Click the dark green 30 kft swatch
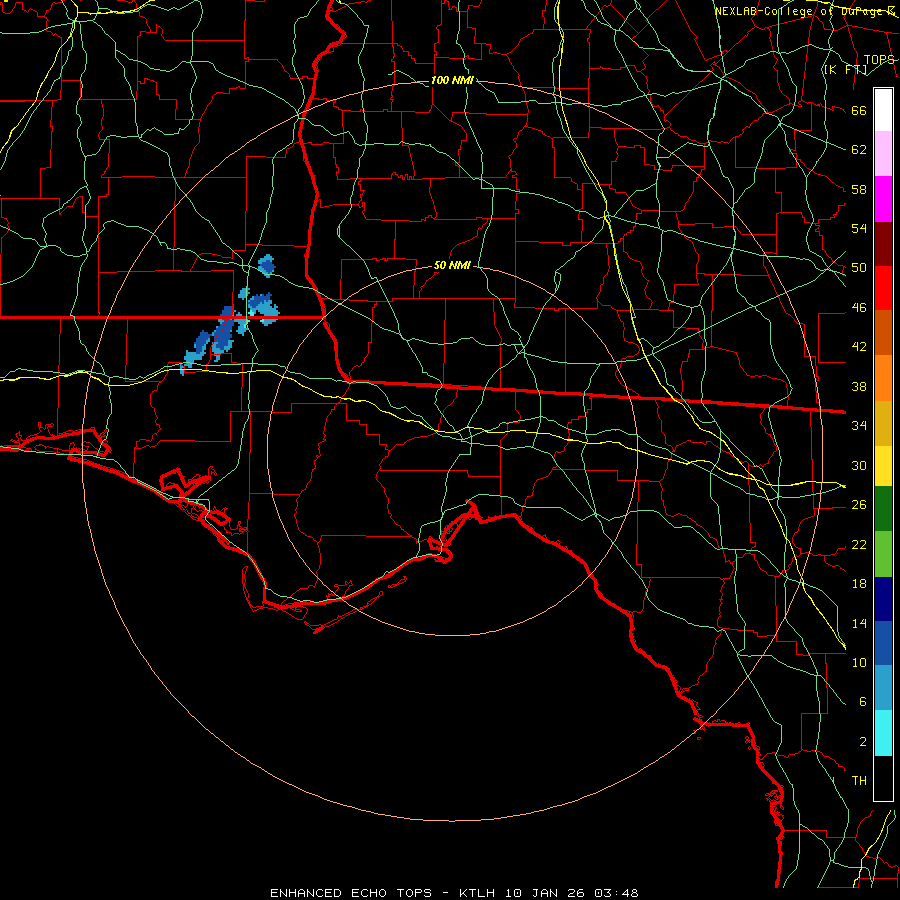Viewport: 900px width, 900px height. coord(883,509)
